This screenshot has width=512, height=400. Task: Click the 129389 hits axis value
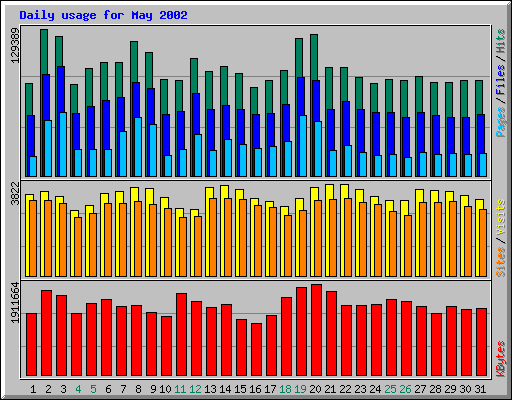coord(15,45)
